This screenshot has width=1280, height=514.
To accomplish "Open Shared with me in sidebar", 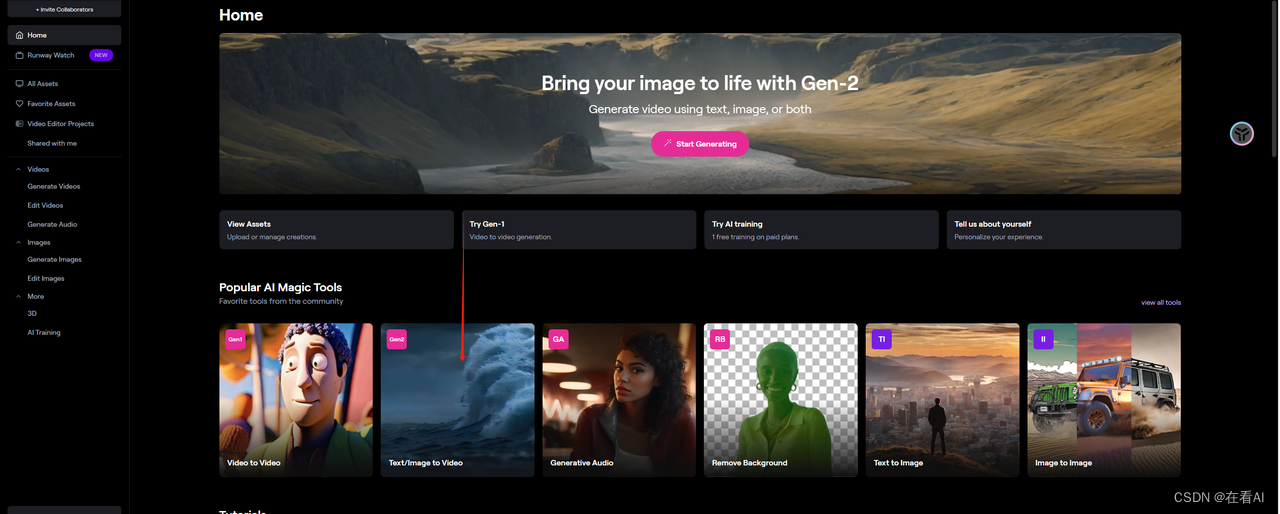I will [x=52, y=143].
